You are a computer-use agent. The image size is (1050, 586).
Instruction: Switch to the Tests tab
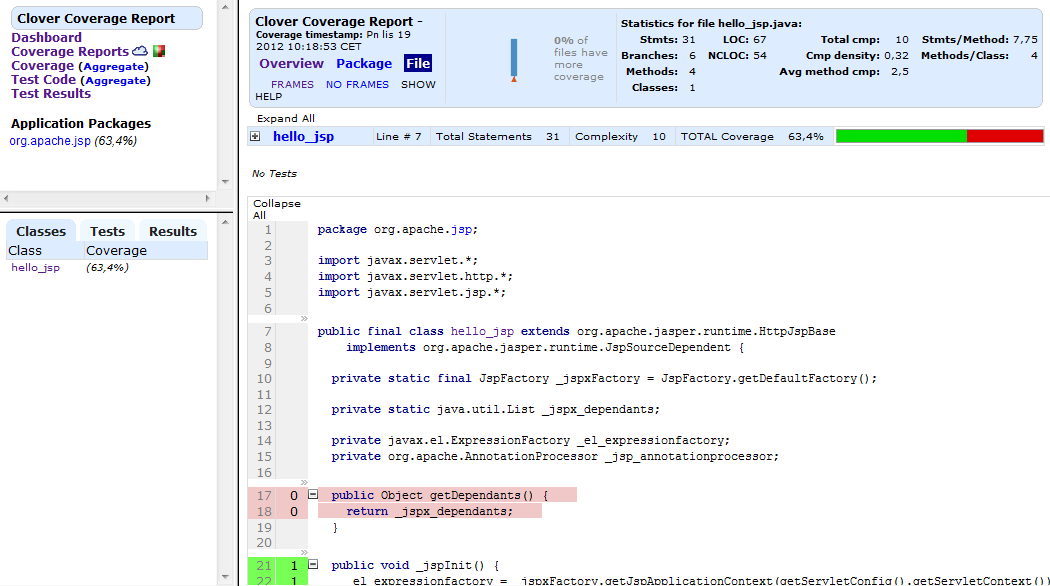click(107, 231)
